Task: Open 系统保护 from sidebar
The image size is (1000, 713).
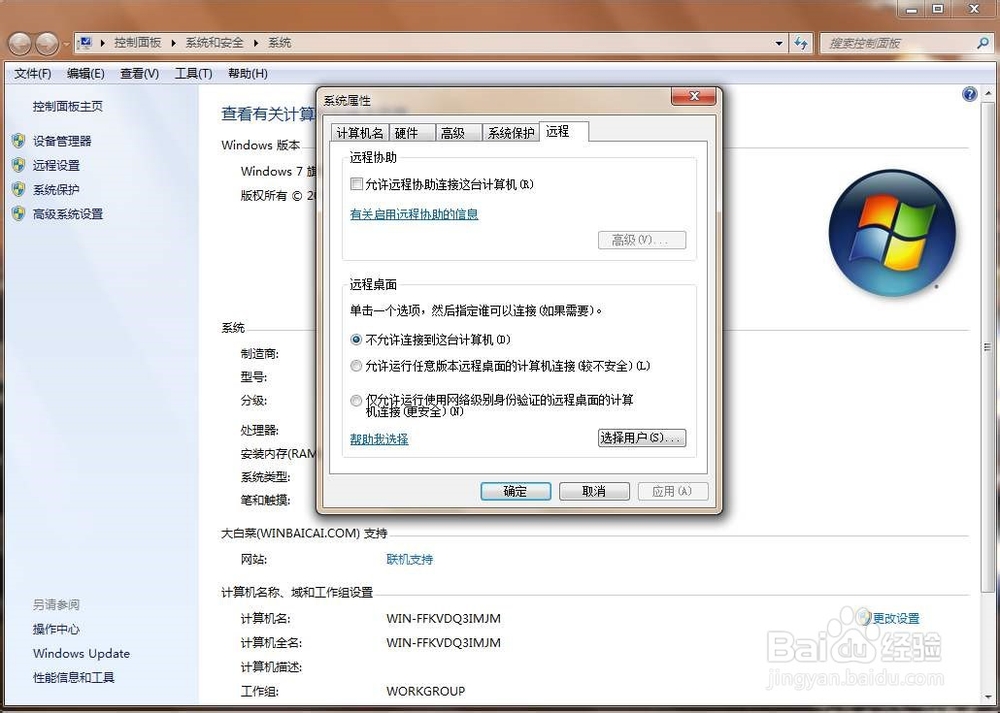Action: (56, 189)
